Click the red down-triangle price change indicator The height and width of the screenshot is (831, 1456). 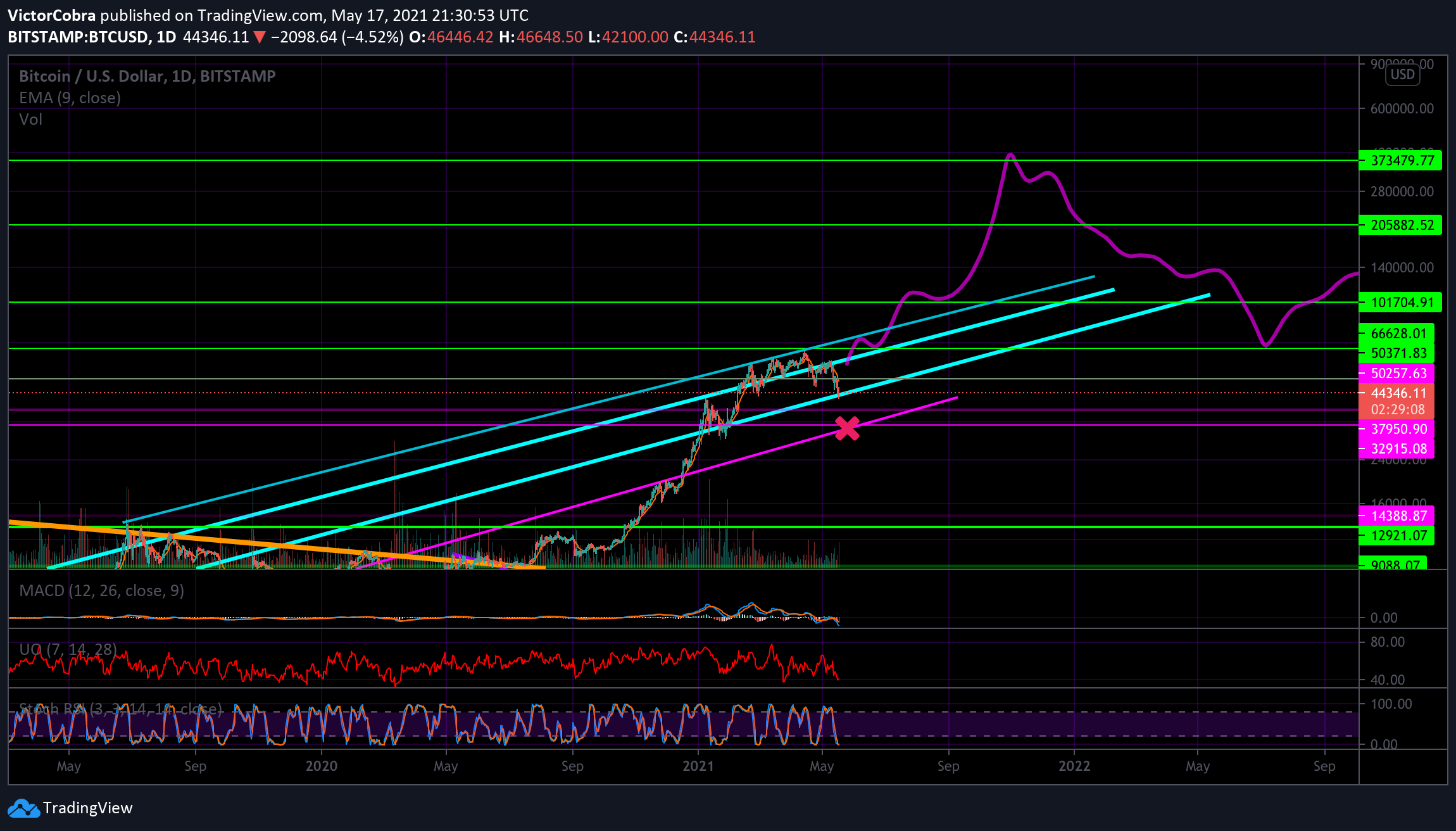pos(260,37)
